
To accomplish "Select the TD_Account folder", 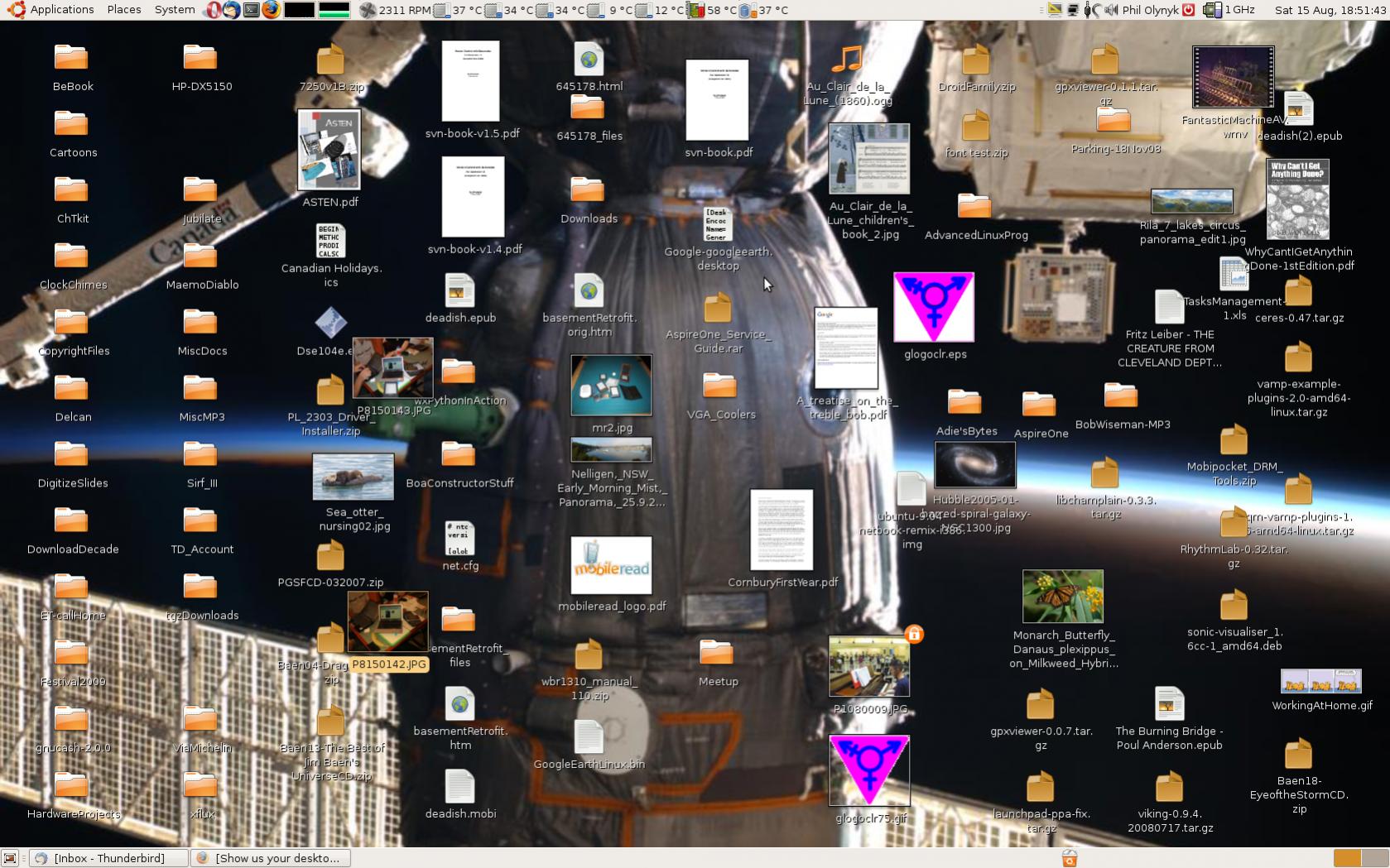I will [x=201, y=530].
